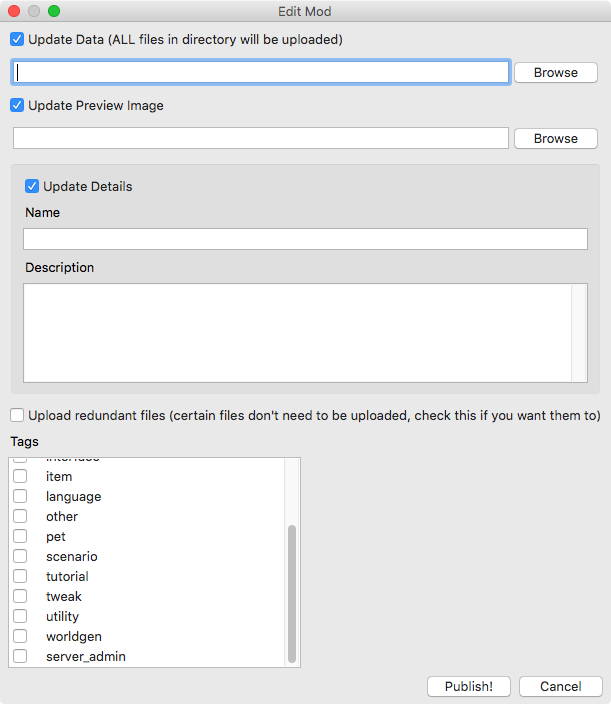The width and height of the screenshot is (611, 704).
Task: Click the Publish! button
Action: tap(469, 686)
